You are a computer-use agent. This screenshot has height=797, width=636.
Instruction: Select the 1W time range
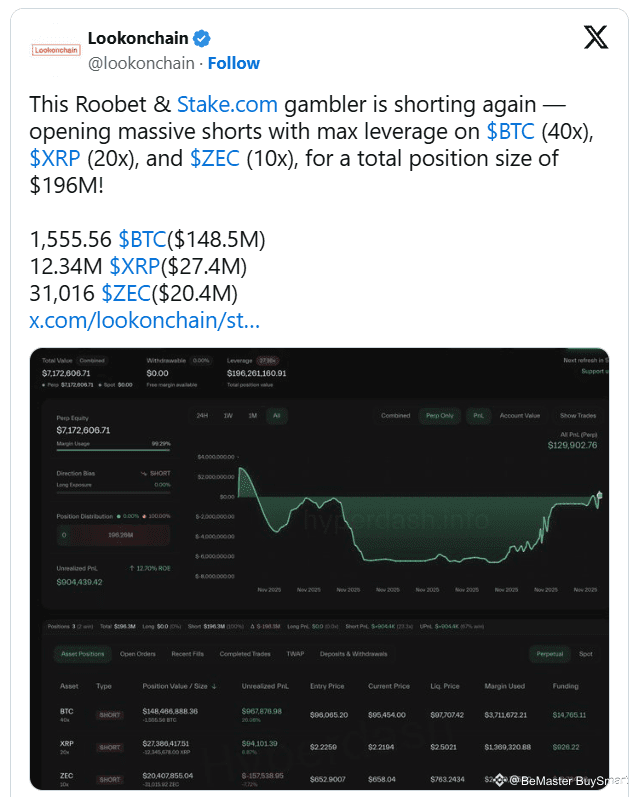click(x=228, y=415)
